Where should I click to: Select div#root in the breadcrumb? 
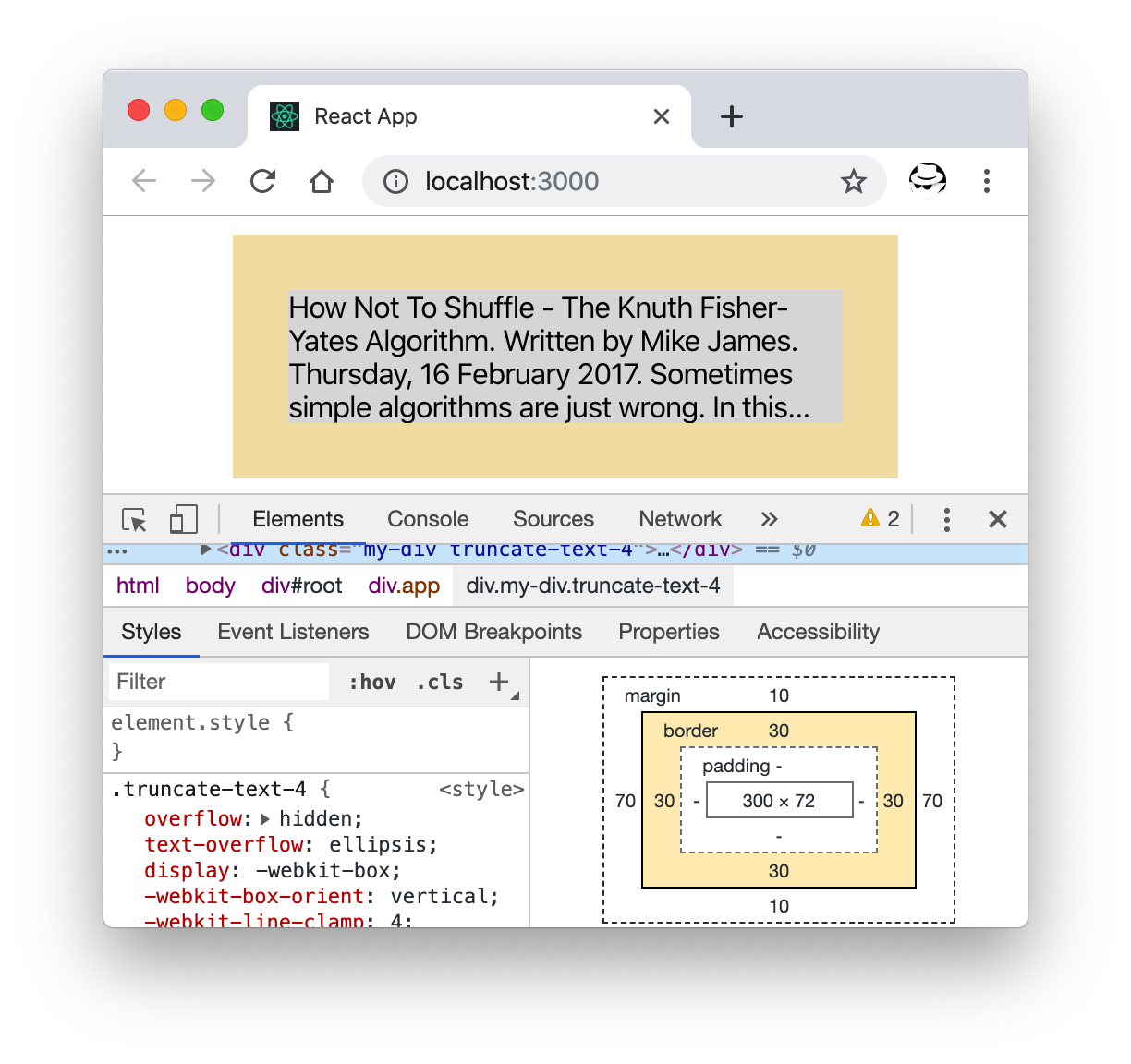(x=301, y=586)
